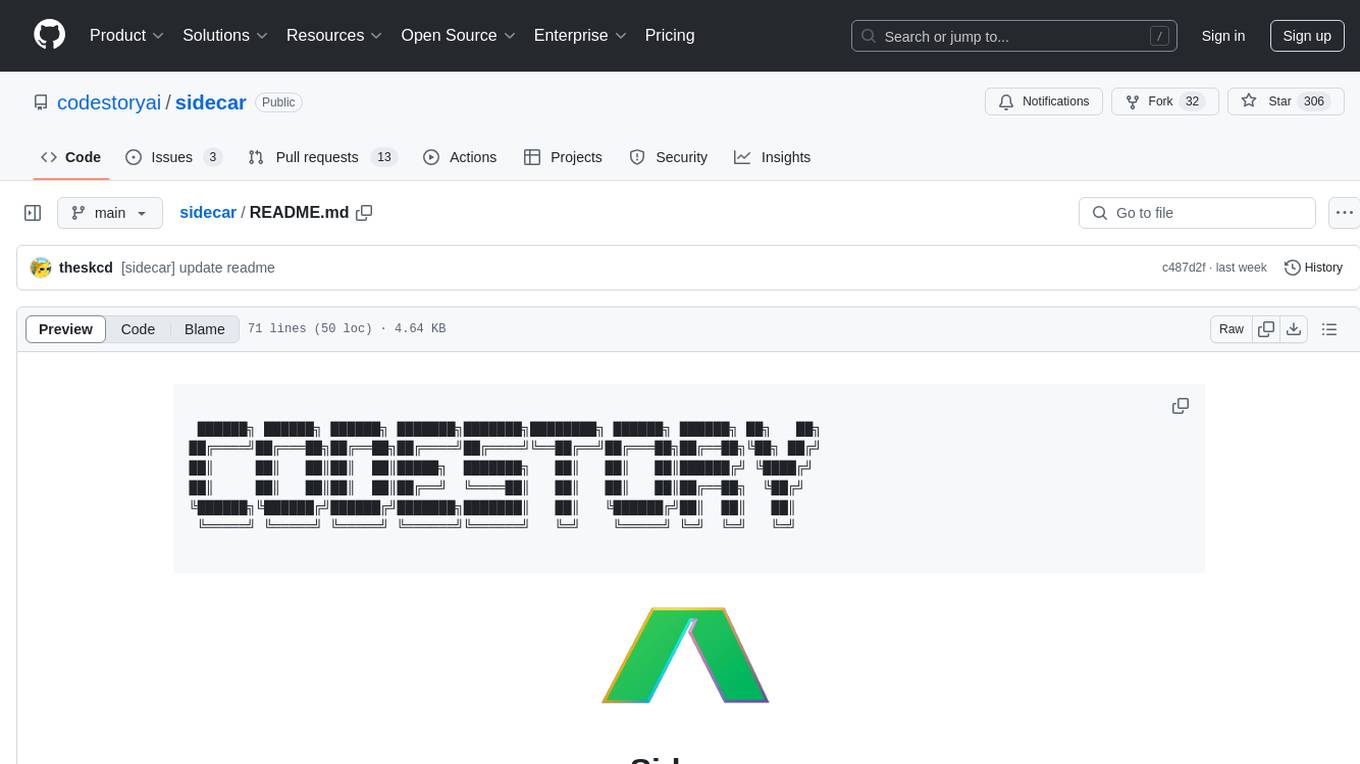Viewport: 1360px width, 764px height.
Task: Open the Pricing page
Action: [x=670, y=35]
